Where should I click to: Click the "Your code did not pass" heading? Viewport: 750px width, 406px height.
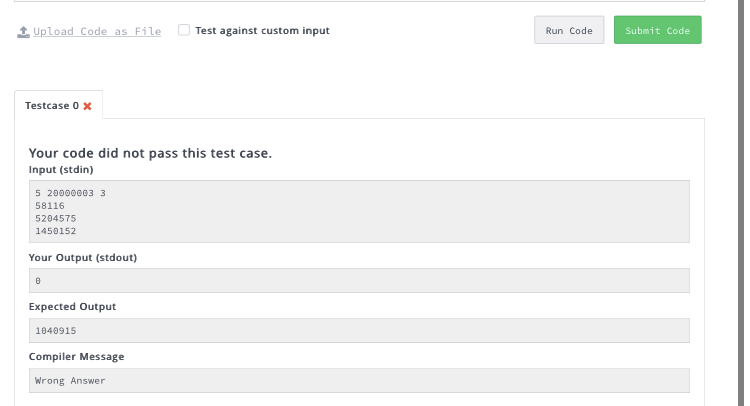coord(150,153)
